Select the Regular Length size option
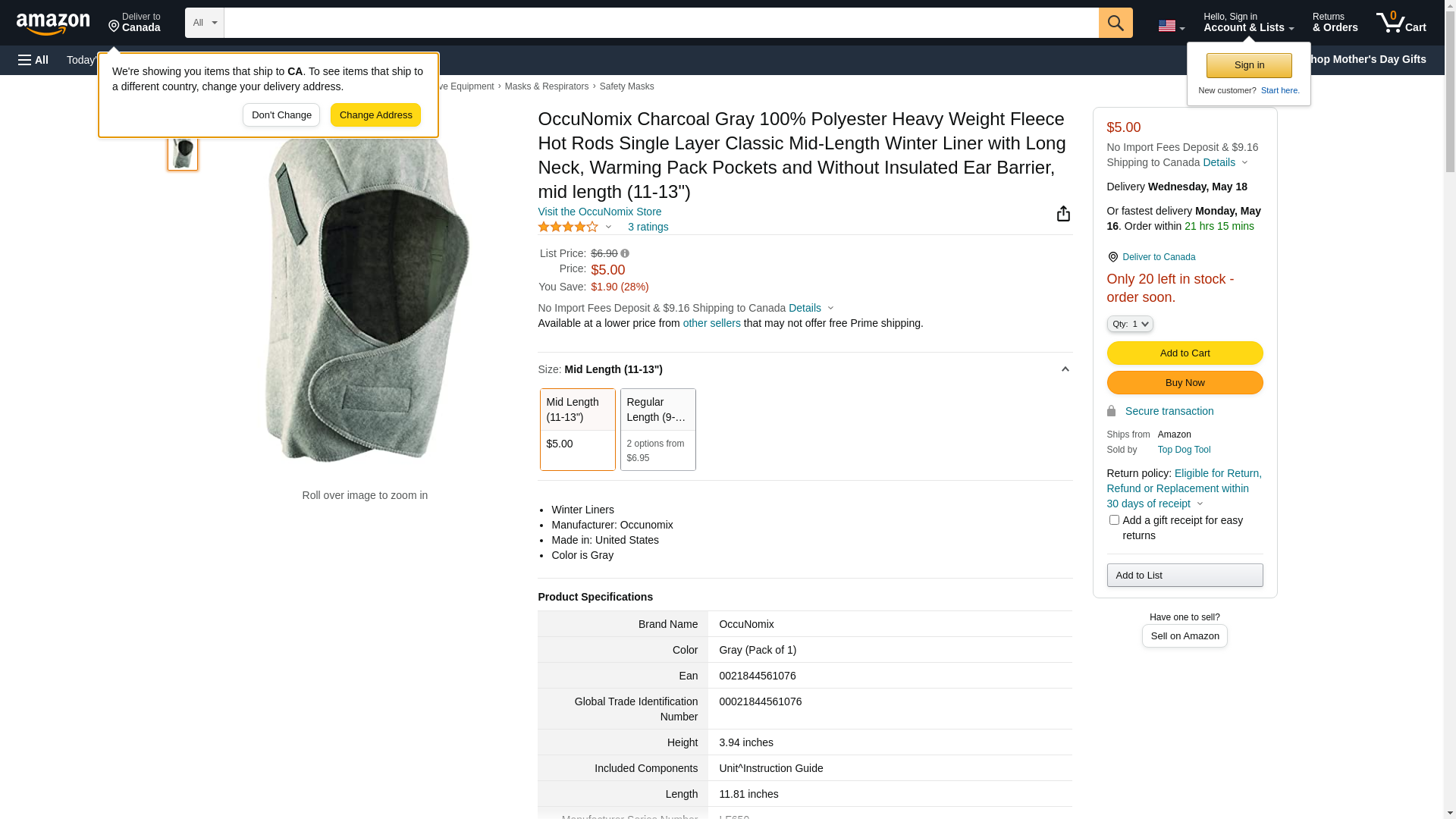 click(x=657, y=429)
